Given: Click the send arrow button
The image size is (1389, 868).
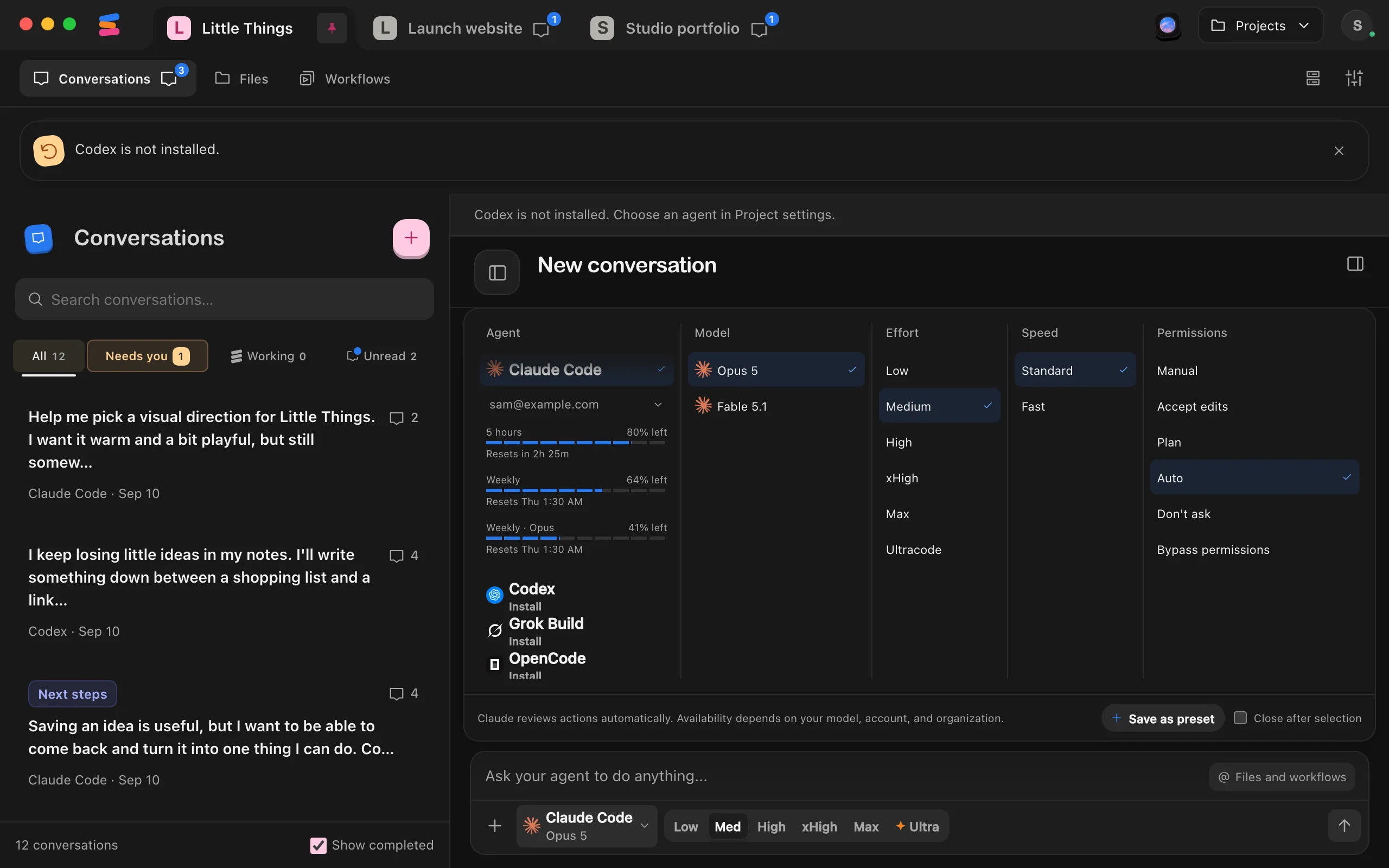Looking at the screenshot, I should (x=1344, y=826).
